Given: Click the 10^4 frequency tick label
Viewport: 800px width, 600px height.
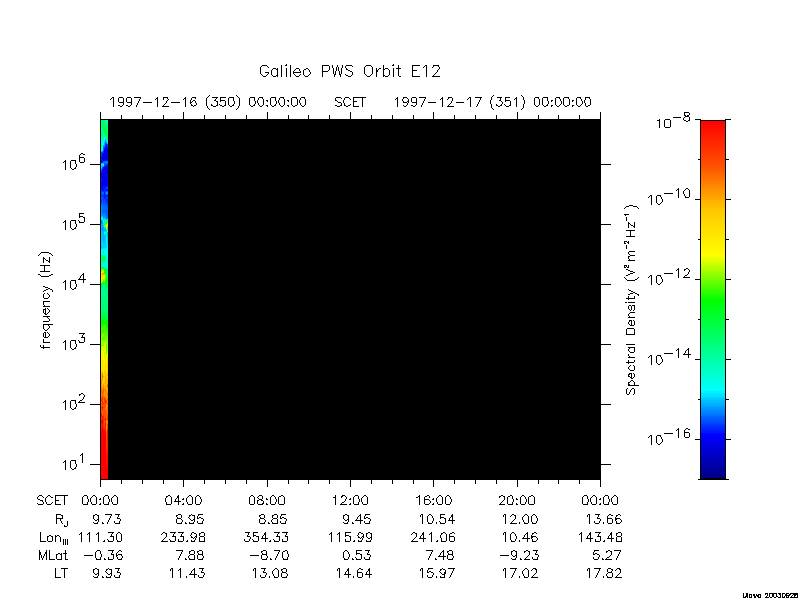Looking at the screenshot, I should click(74, 283).
